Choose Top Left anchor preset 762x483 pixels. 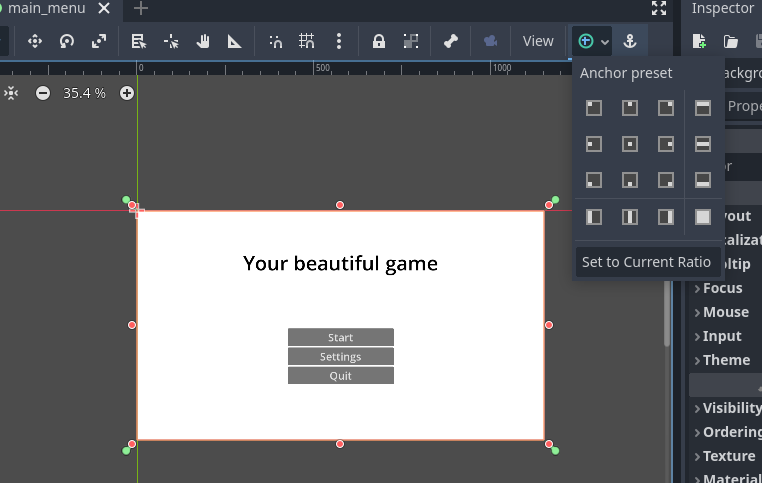(594, 108)
